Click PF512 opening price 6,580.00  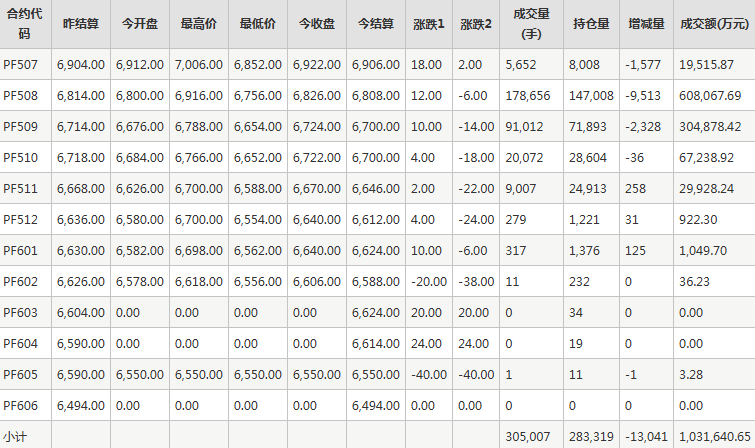[140, 220]
